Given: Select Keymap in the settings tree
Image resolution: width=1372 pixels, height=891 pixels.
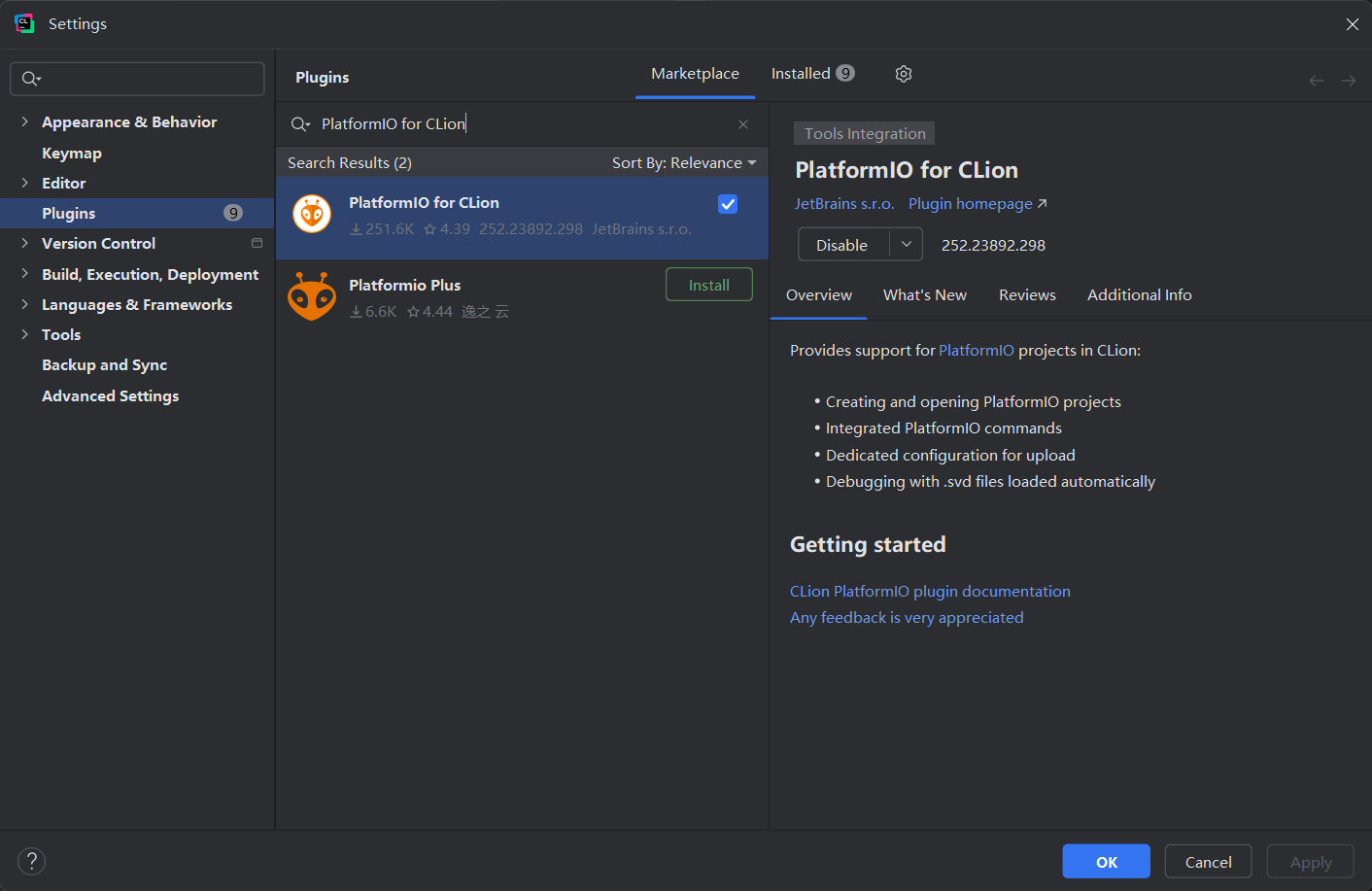Looking at the screenshot, I should coord(72,154).
